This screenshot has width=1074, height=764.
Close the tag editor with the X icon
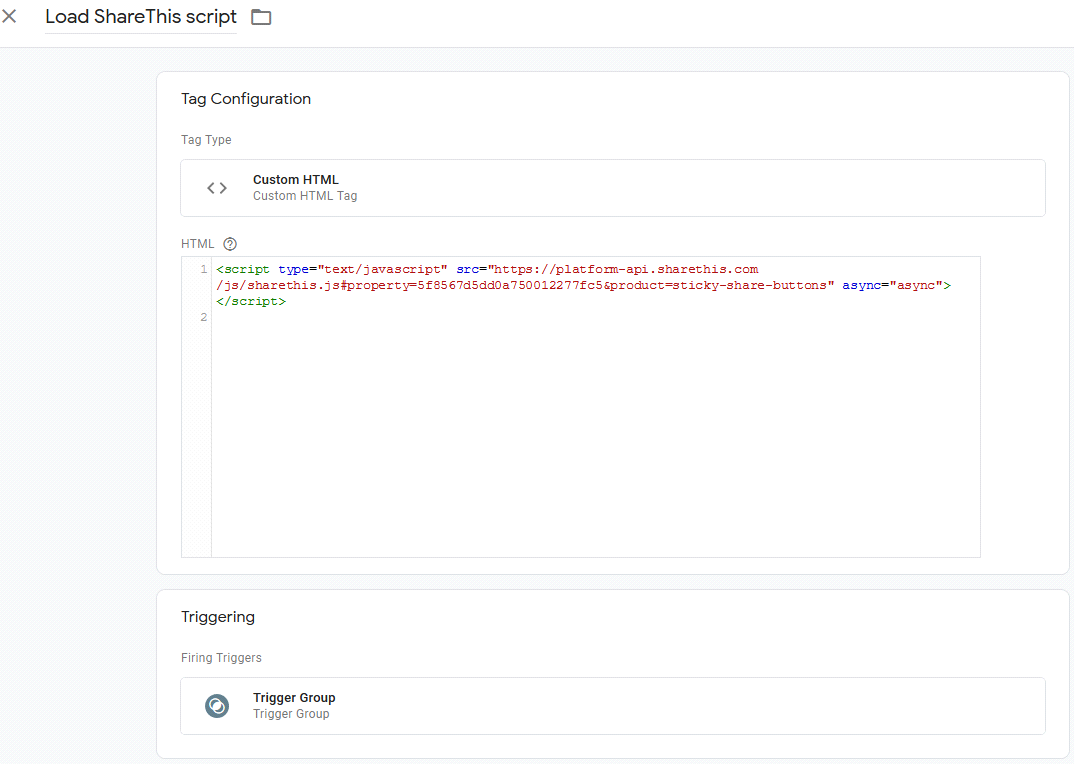10,16
